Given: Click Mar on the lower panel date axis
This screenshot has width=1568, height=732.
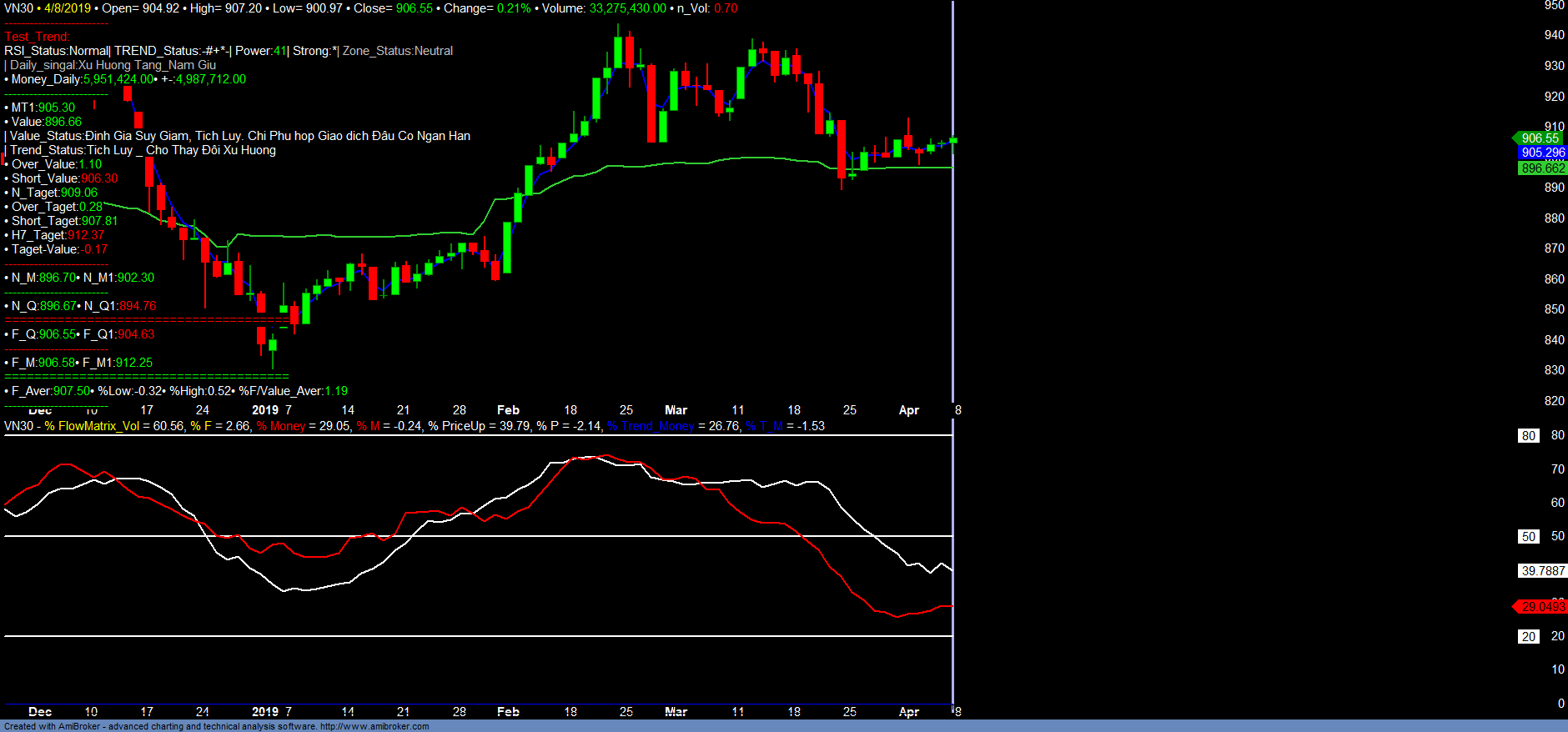Looking at the screenshot, I should click(676, 712).
